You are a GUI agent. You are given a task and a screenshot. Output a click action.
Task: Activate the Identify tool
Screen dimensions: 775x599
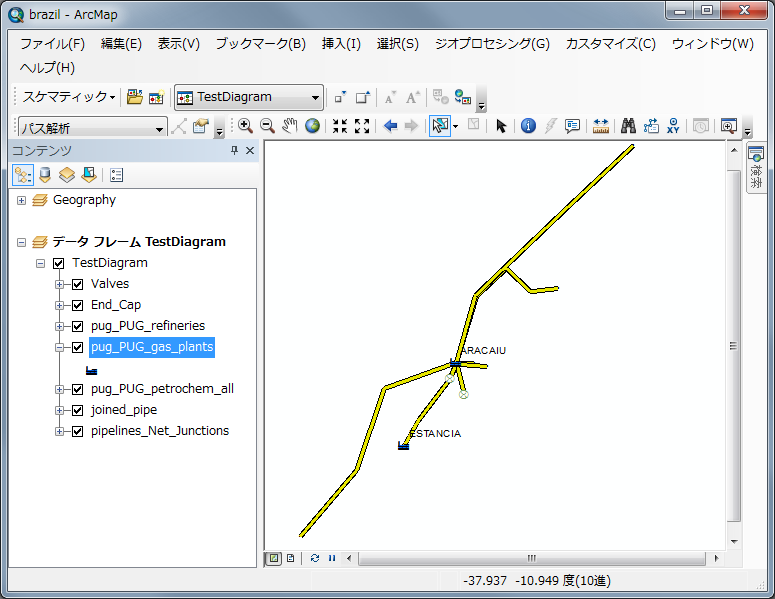click(x=528, y=126)
